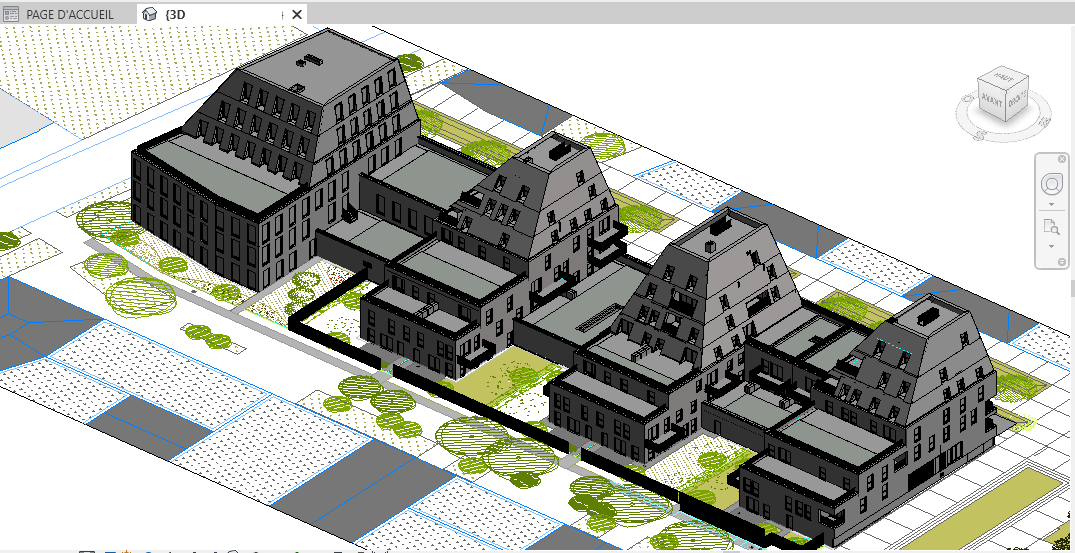This screenshot has width=1075, height=553.
Task: Click the DROITE face of the ViewCube
Action: point(1016,101)
